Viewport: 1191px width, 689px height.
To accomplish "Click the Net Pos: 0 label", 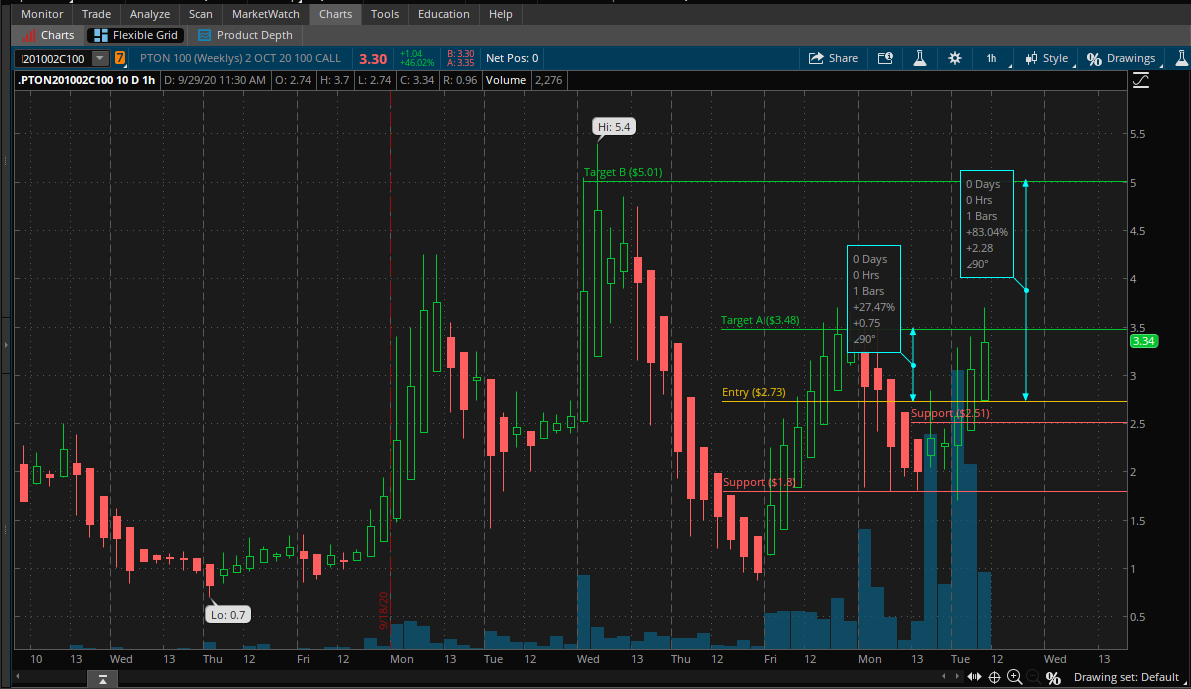I will [512, 58].
